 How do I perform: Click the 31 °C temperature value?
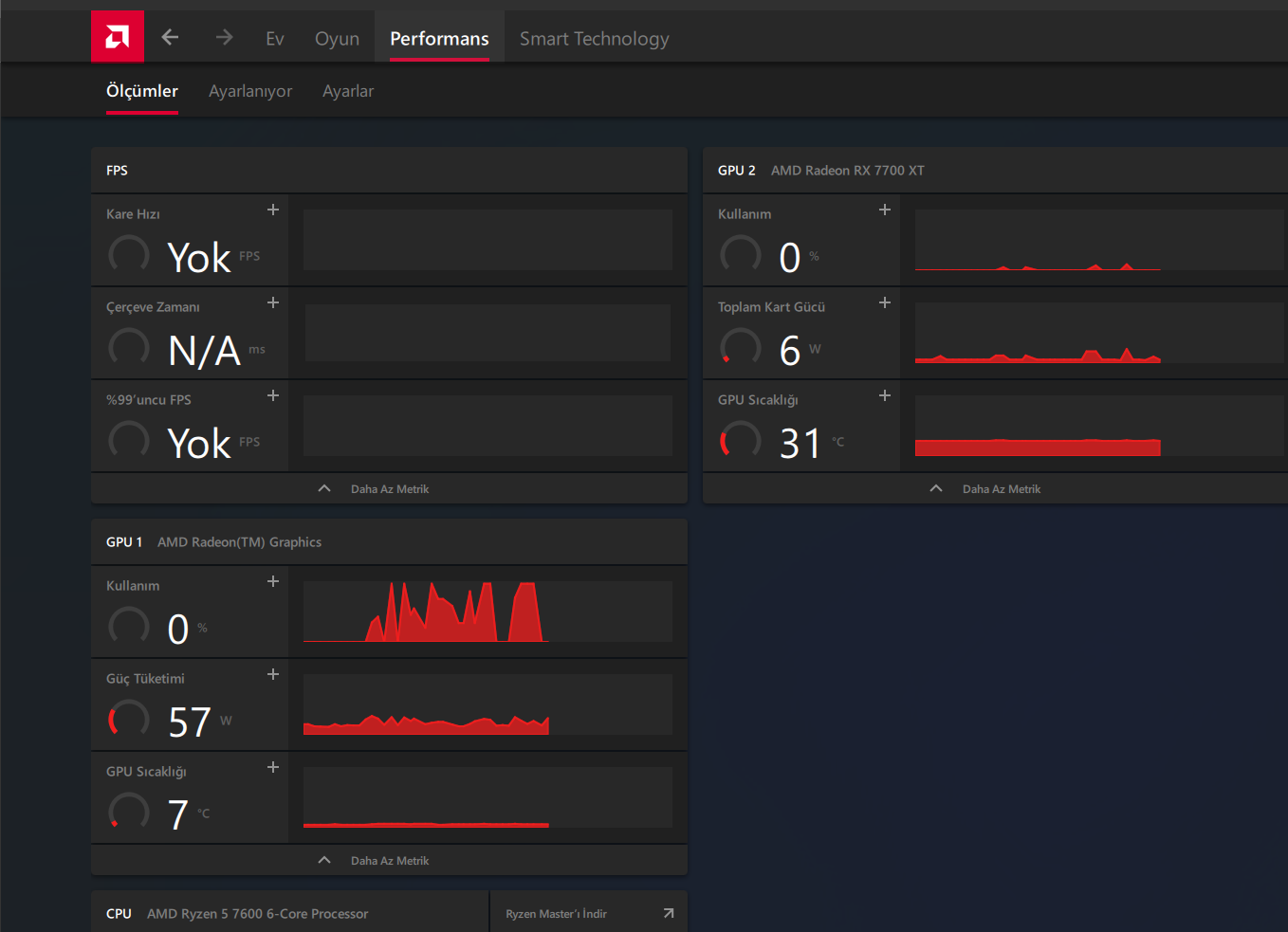tap(800, 444)
